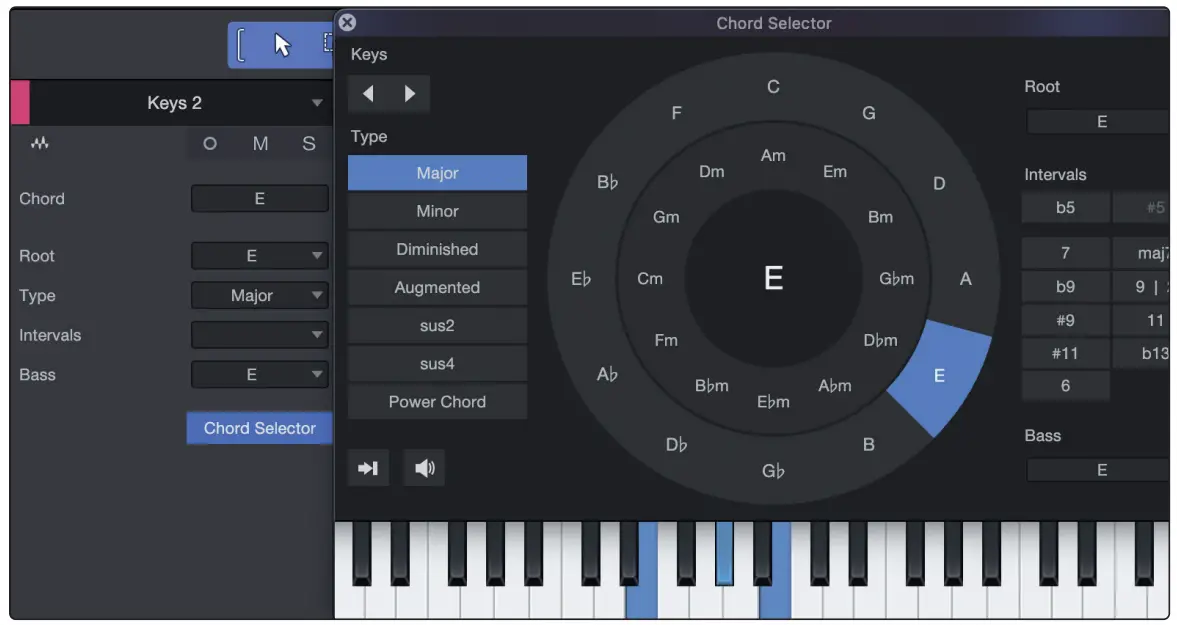The width and height of the screenshot is (1177, 625).
Task: Pick C on the circle of fifths
Action: [x=773, y=87]
